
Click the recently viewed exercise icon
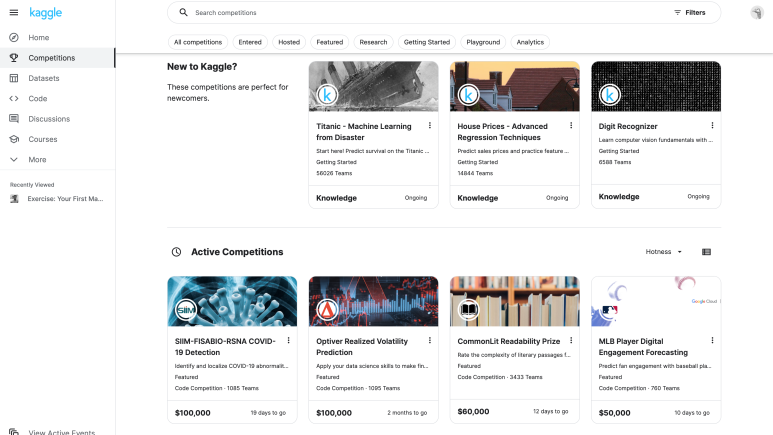(14, 199)
